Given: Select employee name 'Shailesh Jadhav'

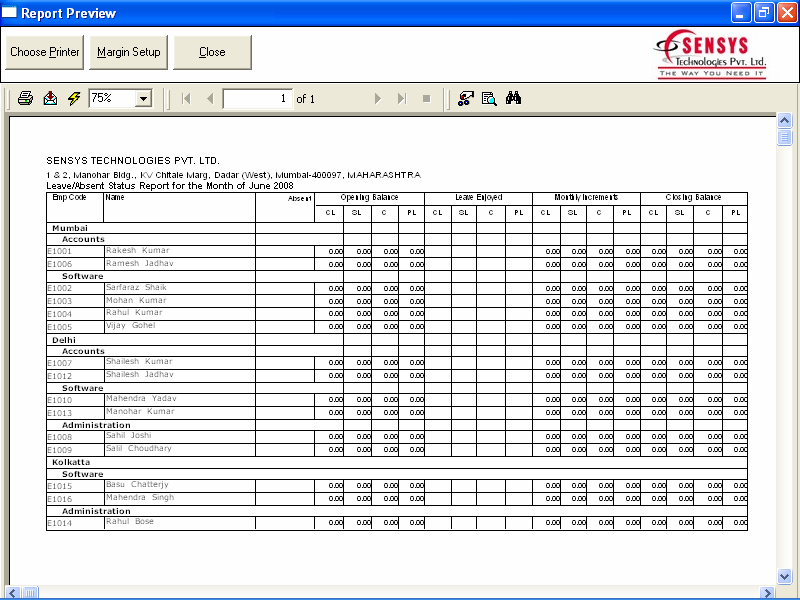Looking at the screenshot, I should point(139,374).
